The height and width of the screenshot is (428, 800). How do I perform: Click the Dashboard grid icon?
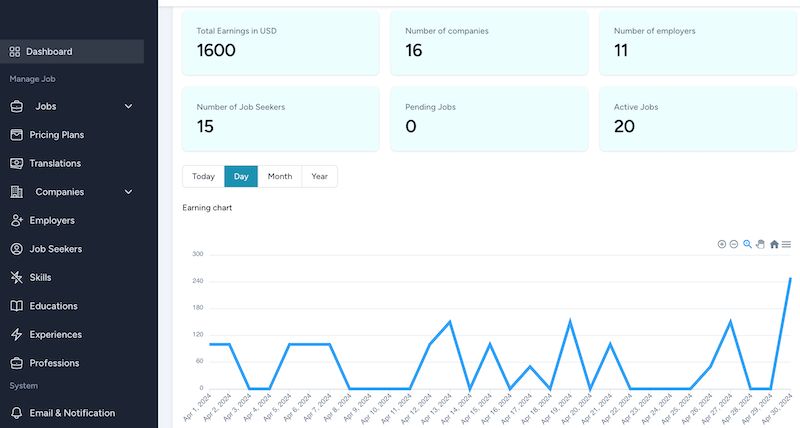tap(15, 52)
